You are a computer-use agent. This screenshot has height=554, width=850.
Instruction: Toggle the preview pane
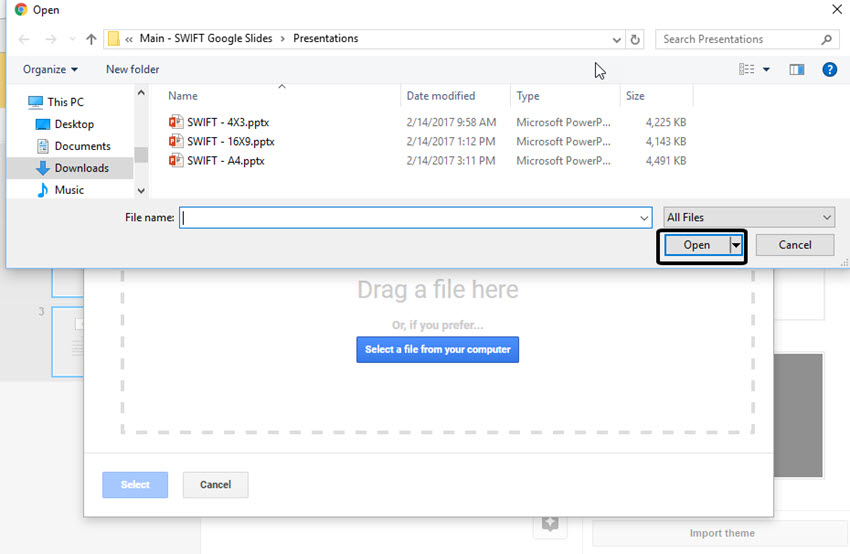coord(796,69)
